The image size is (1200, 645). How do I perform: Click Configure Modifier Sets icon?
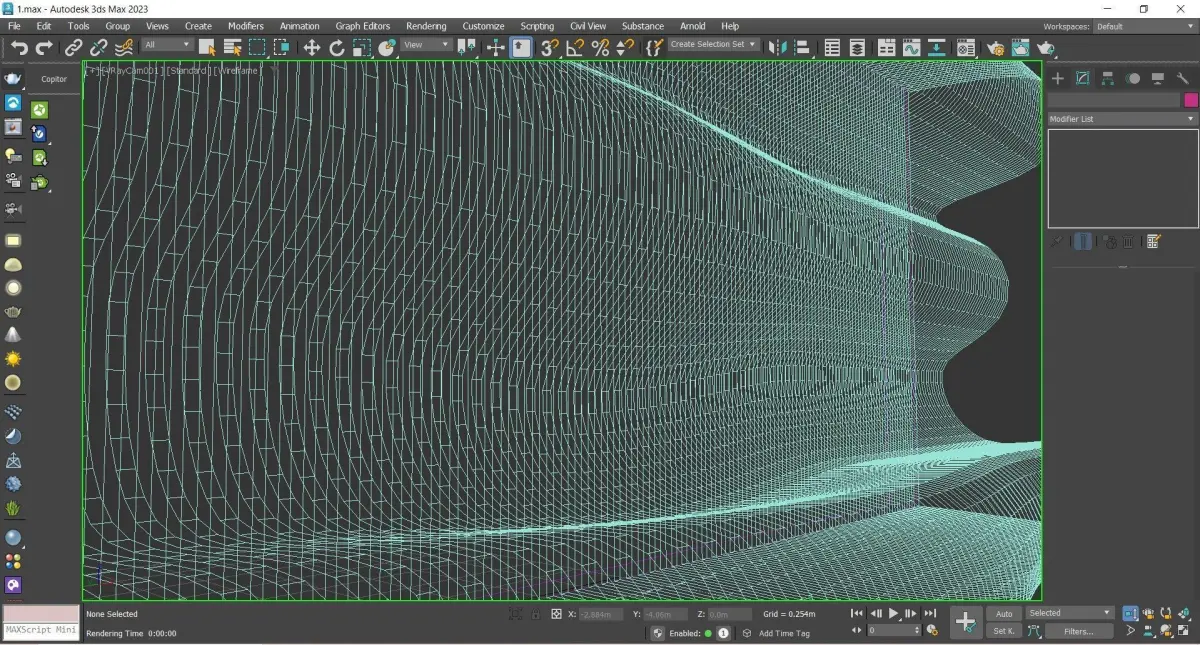point(1153,242)
